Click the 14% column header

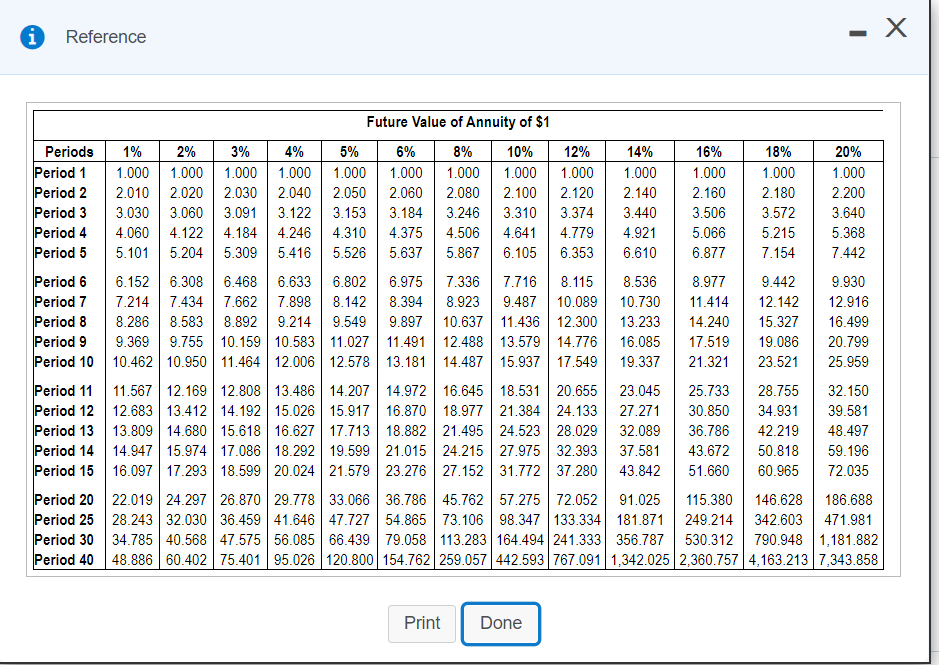640,152
